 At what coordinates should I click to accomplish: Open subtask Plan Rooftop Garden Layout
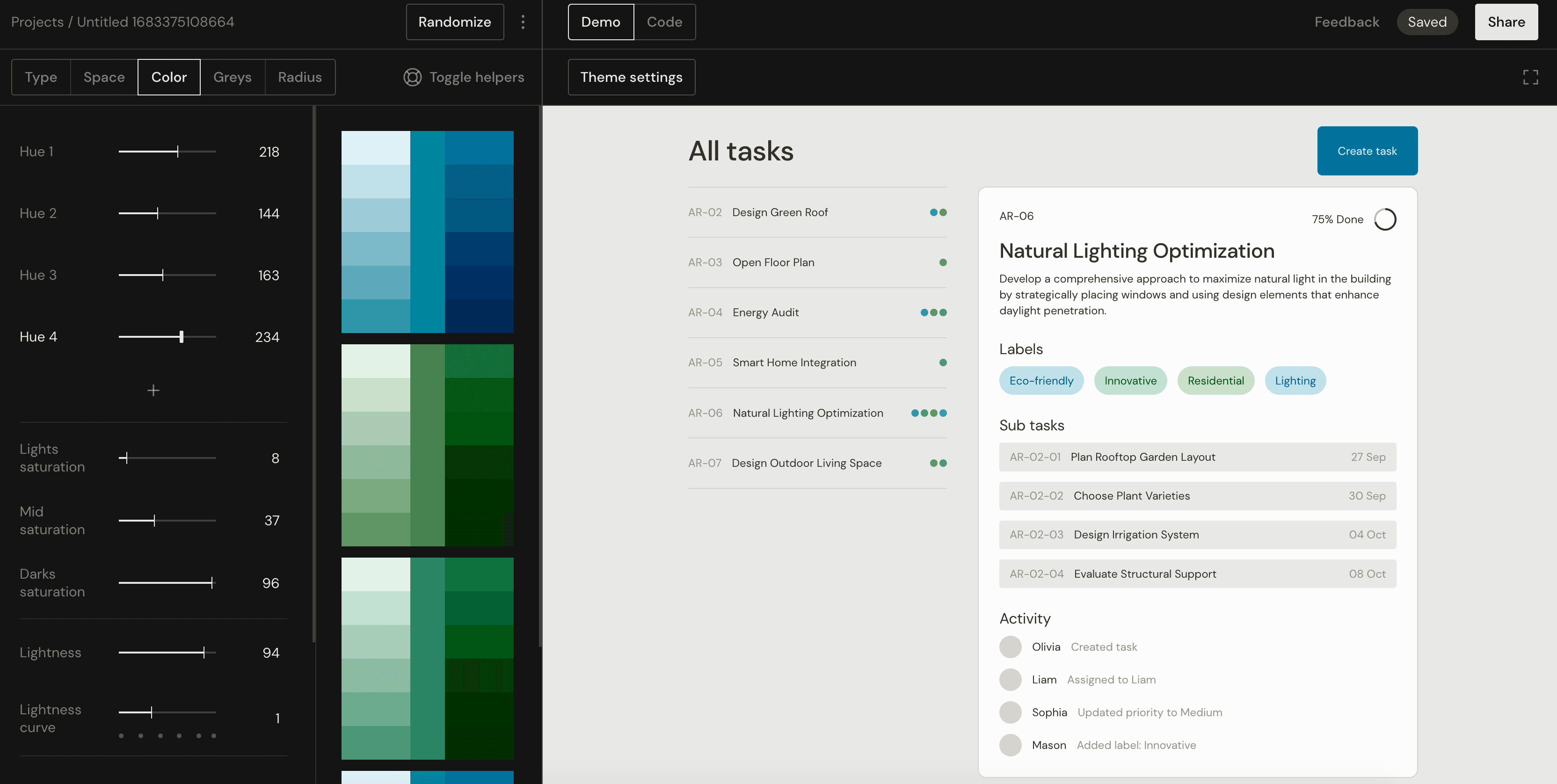tap(1197, 457)
